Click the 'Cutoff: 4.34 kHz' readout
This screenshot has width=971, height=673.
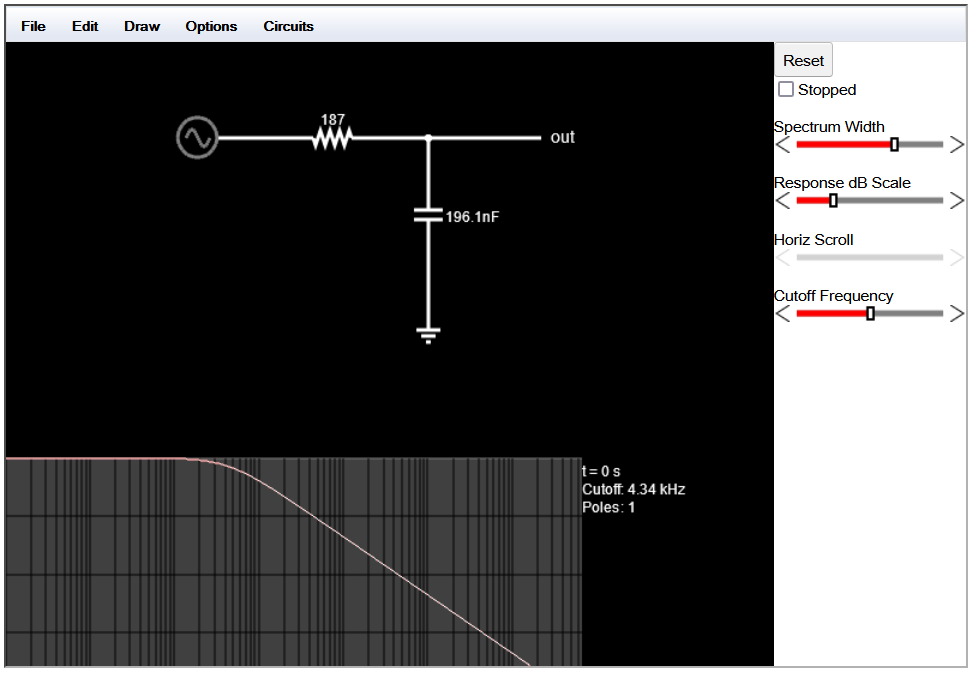(x=634, y=489)
